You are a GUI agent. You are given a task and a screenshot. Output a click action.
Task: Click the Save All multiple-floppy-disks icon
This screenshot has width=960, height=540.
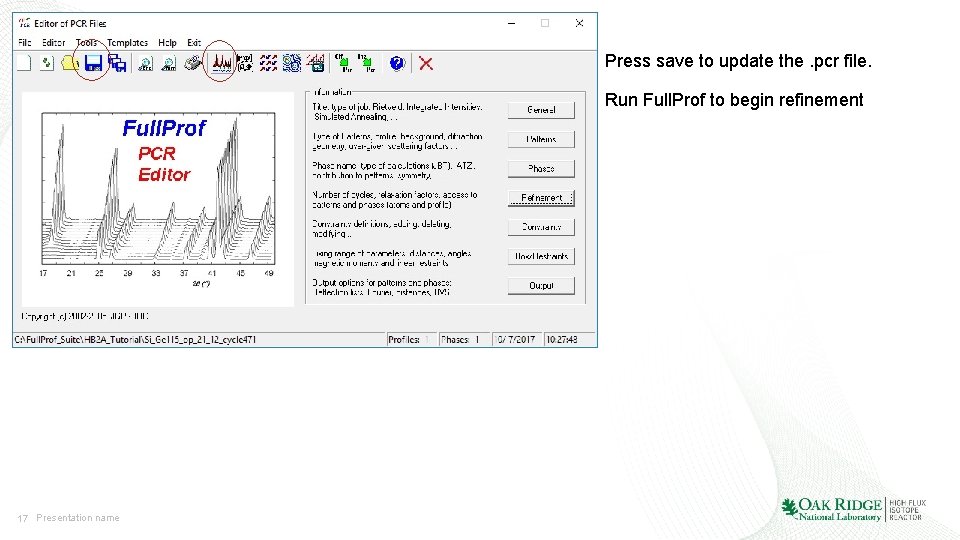[x=117, y=63]
